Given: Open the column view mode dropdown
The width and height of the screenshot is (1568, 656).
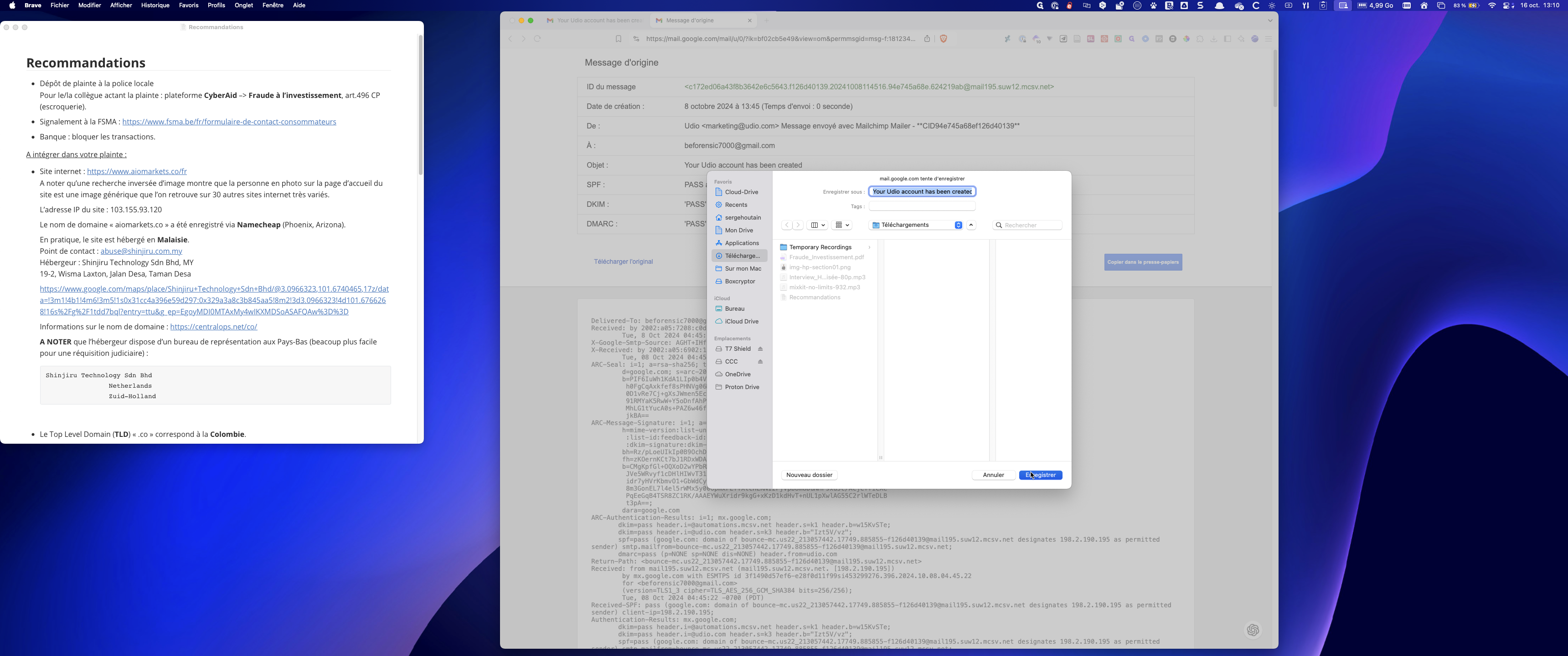Looking at the screenshot, I should tap(817, 225).
